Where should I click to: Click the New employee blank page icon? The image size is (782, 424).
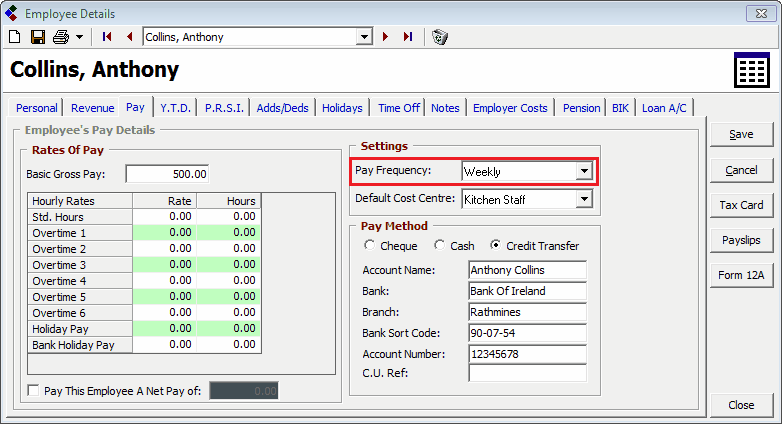point(14,37)
